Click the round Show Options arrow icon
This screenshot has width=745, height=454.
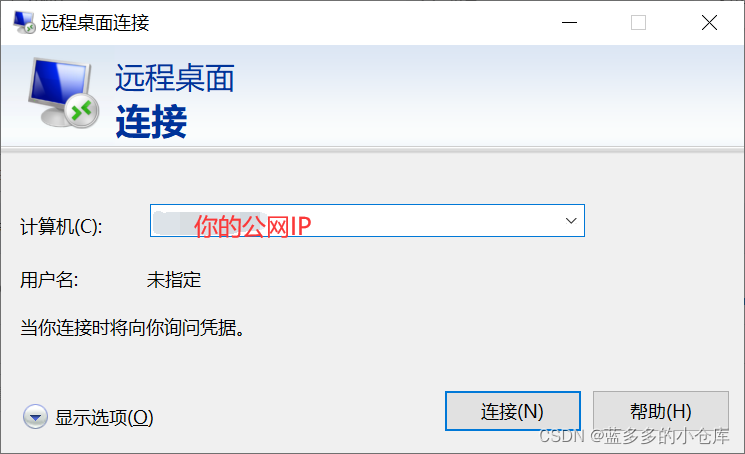click(x=35, y=417)
